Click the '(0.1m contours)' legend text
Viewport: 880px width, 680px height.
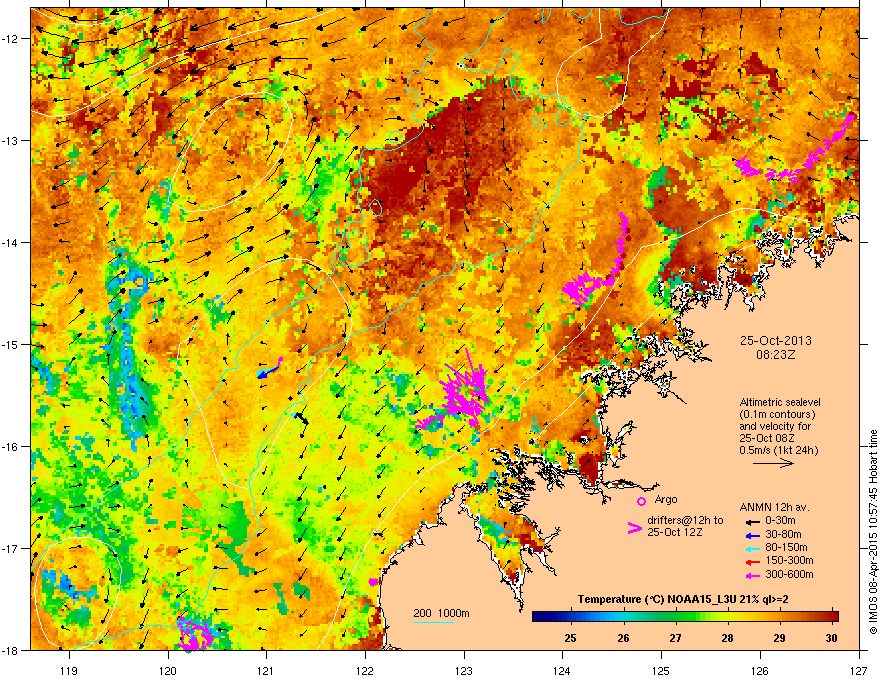(x=777, y=415)
